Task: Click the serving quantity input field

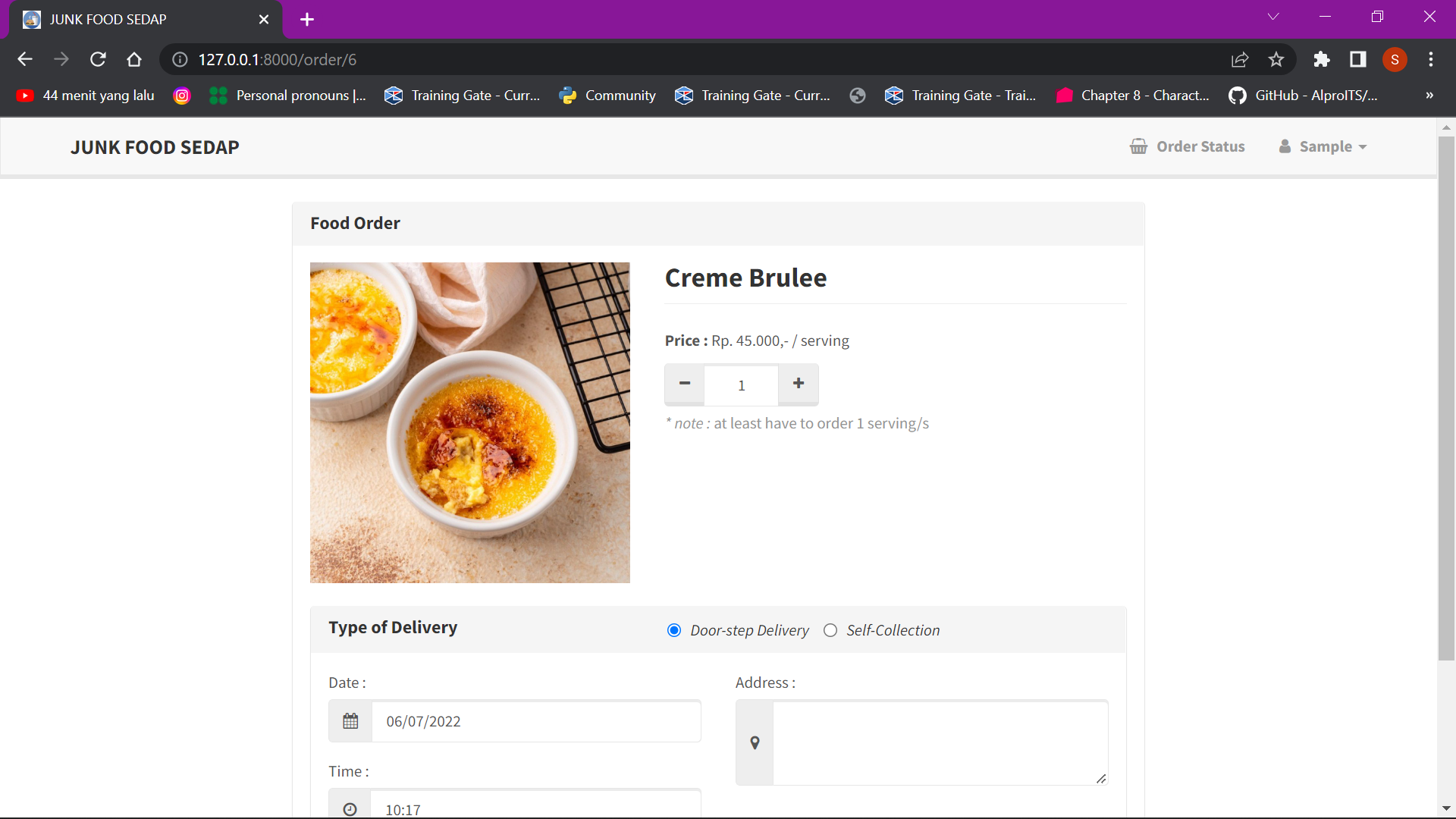Action: [x=742, y=385]
